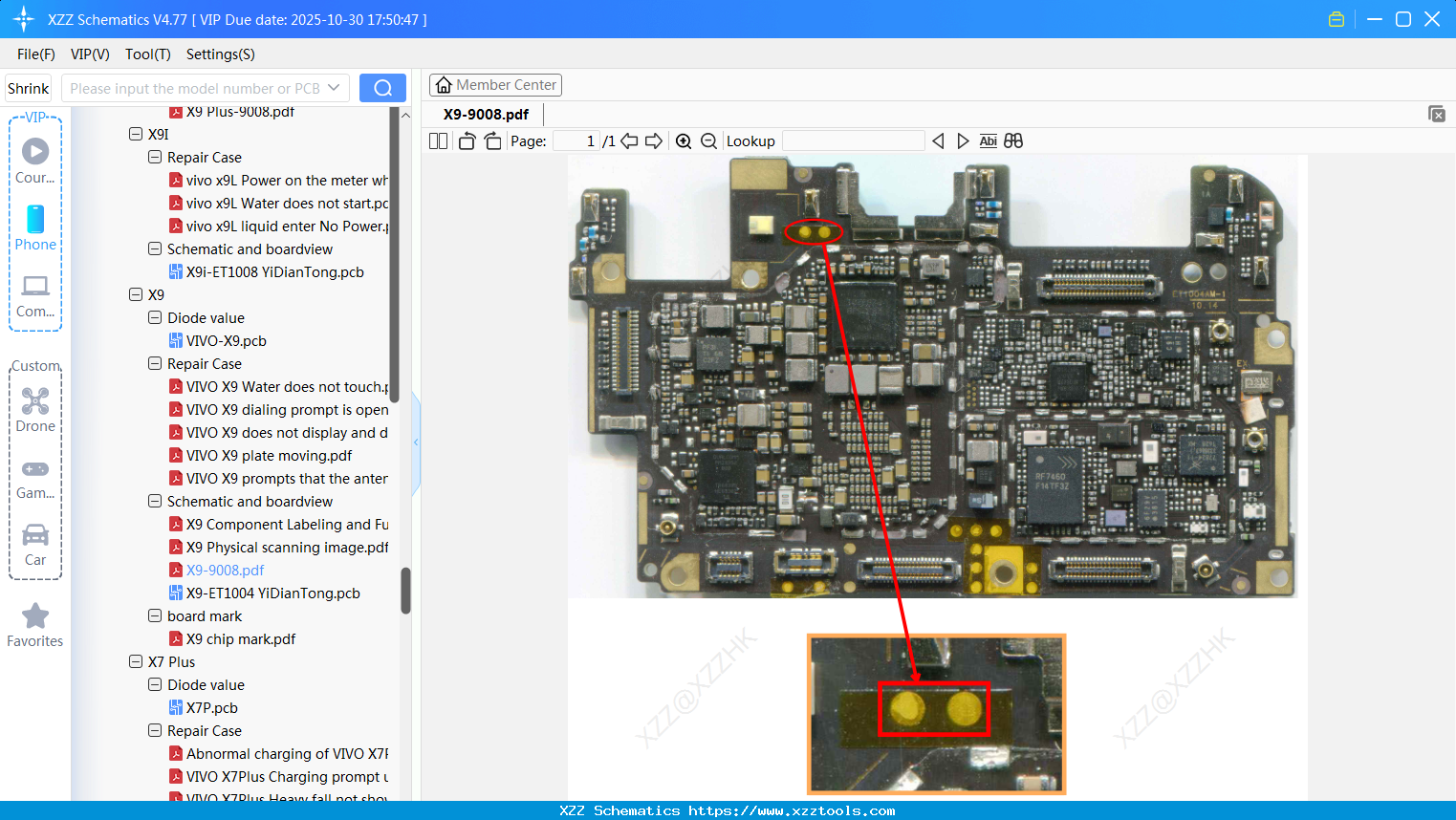Open the Computer category in the sidebar
The image size is (1456, 820).
pyautogui.click(x=35, y=295)
